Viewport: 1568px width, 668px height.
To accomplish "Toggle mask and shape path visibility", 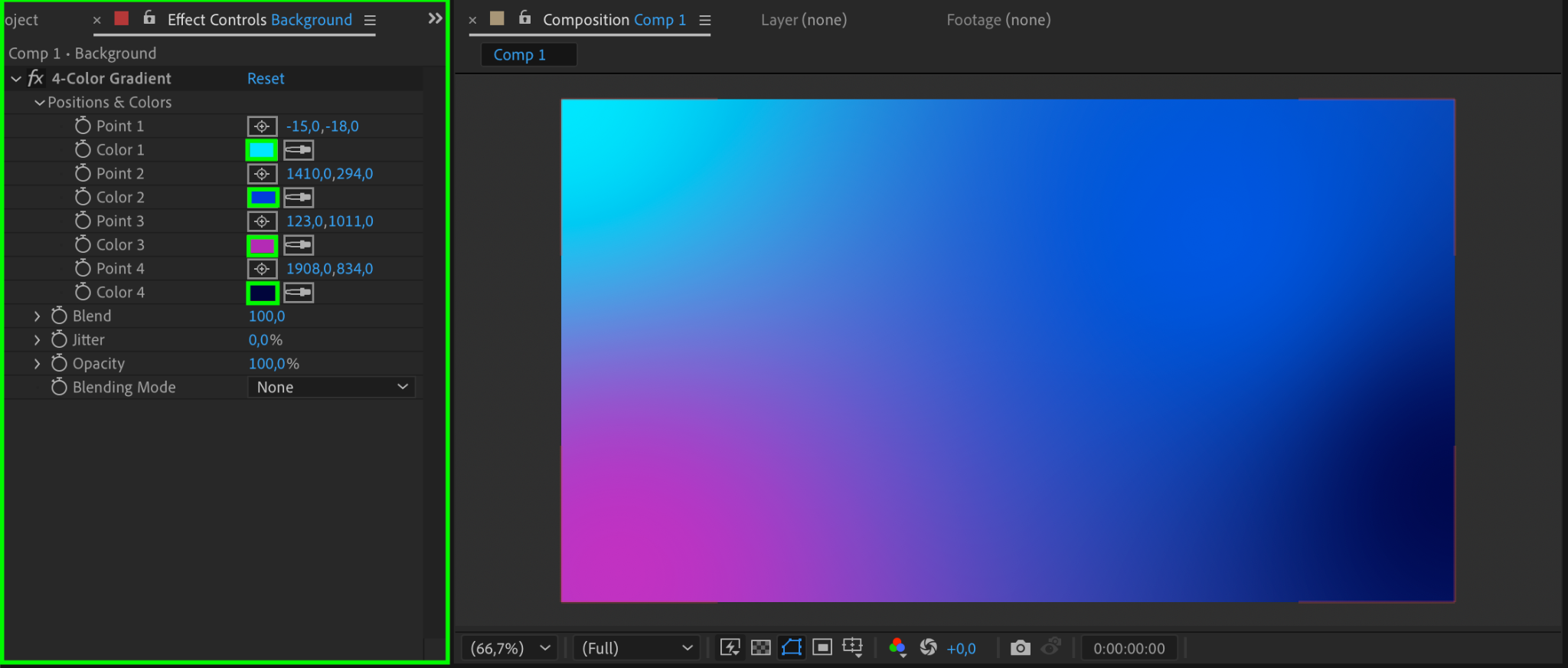I will click(792, 648).
